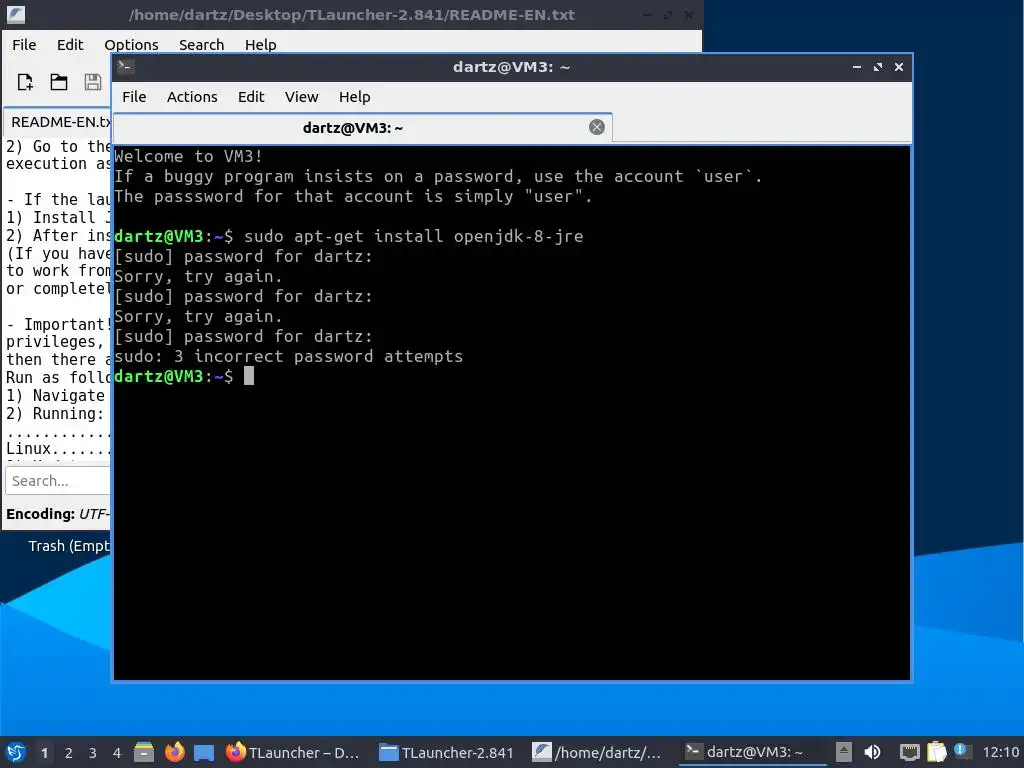Open Edit menu in README text editor
Image resolution: width=1024 pixels, height=768 pixels.
(x=70, y=44)
